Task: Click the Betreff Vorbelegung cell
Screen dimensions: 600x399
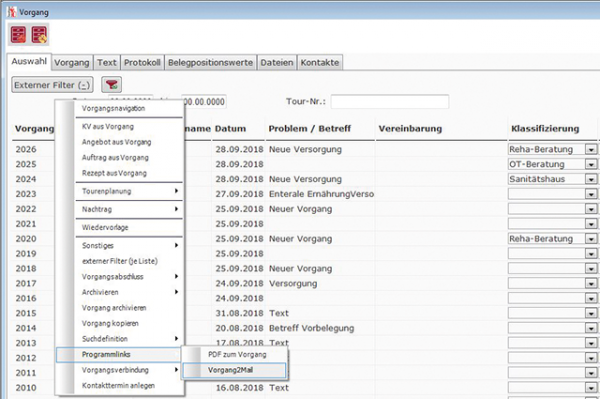Action: click(311, 328)
